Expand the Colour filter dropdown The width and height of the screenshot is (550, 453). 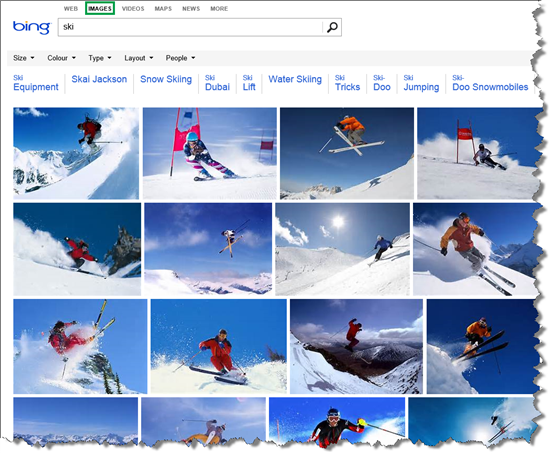click(61, 58)
